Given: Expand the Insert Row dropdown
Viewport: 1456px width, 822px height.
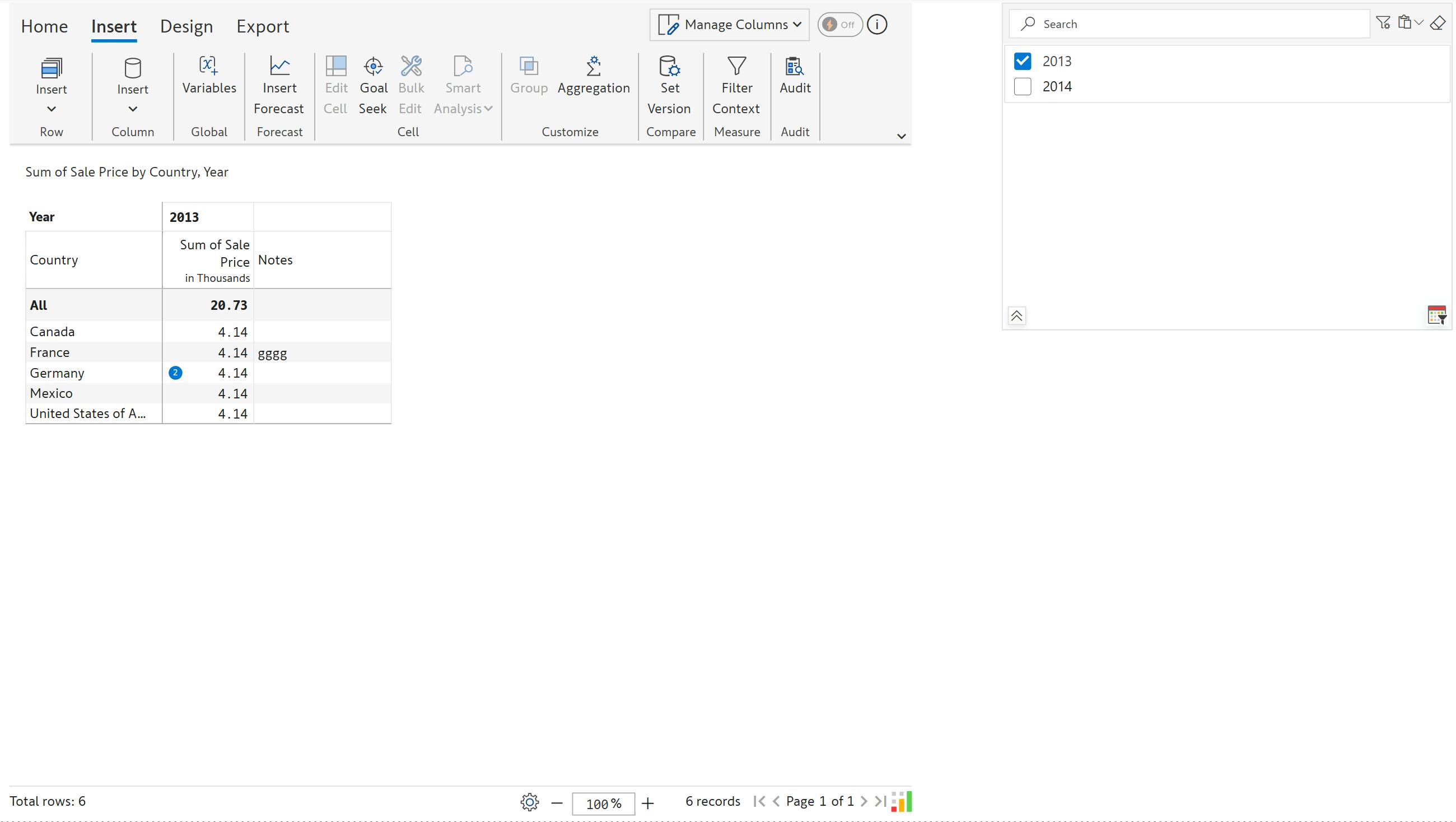Looking at the screenshot, I should [x=52, y=109].
